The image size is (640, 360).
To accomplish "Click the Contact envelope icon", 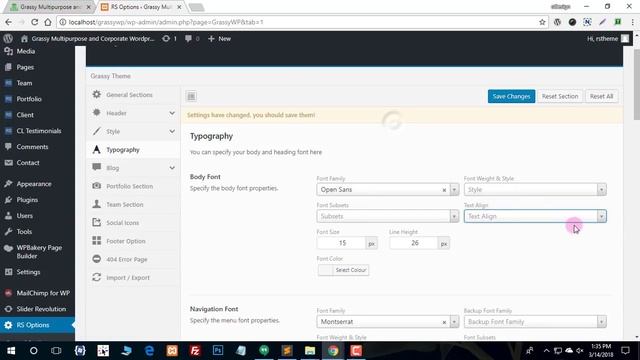I will point(8,162).
